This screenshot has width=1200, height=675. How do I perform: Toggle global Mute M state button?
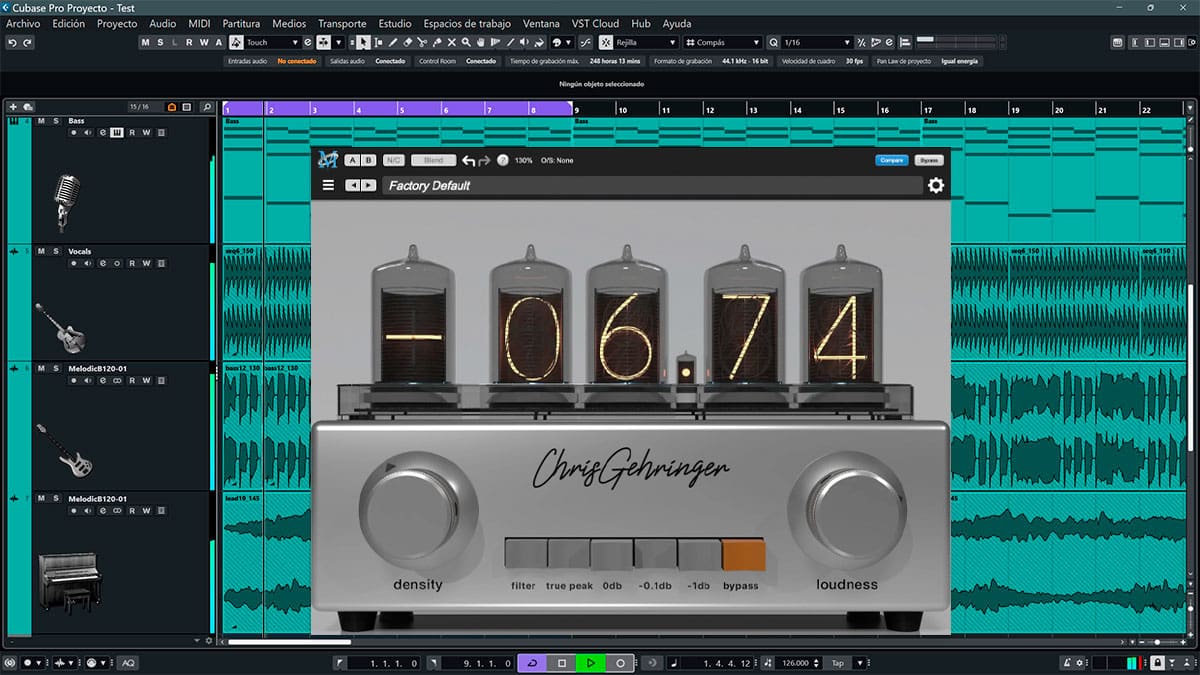click(x=146, y=43)
